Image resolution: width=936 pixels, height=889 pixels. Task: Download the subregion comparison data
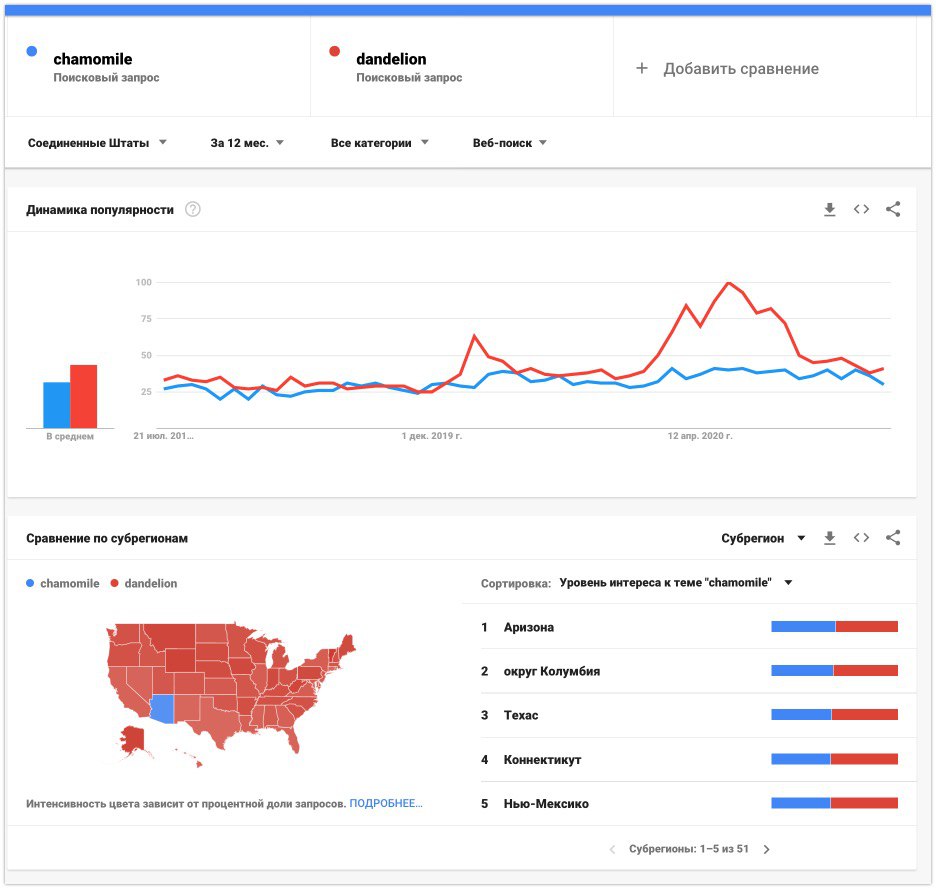[x=829, y=538]
